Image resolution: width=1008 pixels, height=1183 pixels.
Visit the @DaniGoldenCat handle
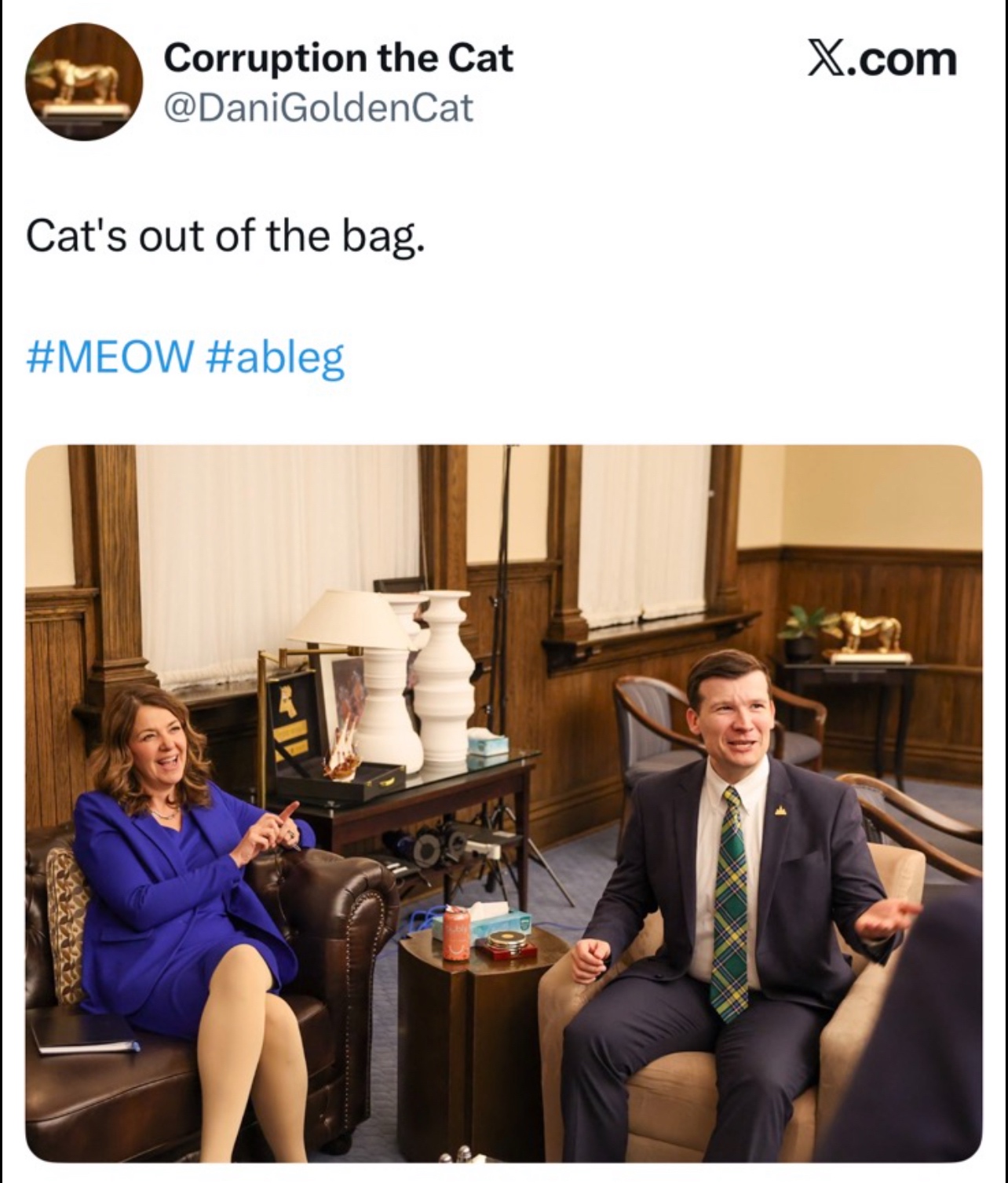(318, 108)
